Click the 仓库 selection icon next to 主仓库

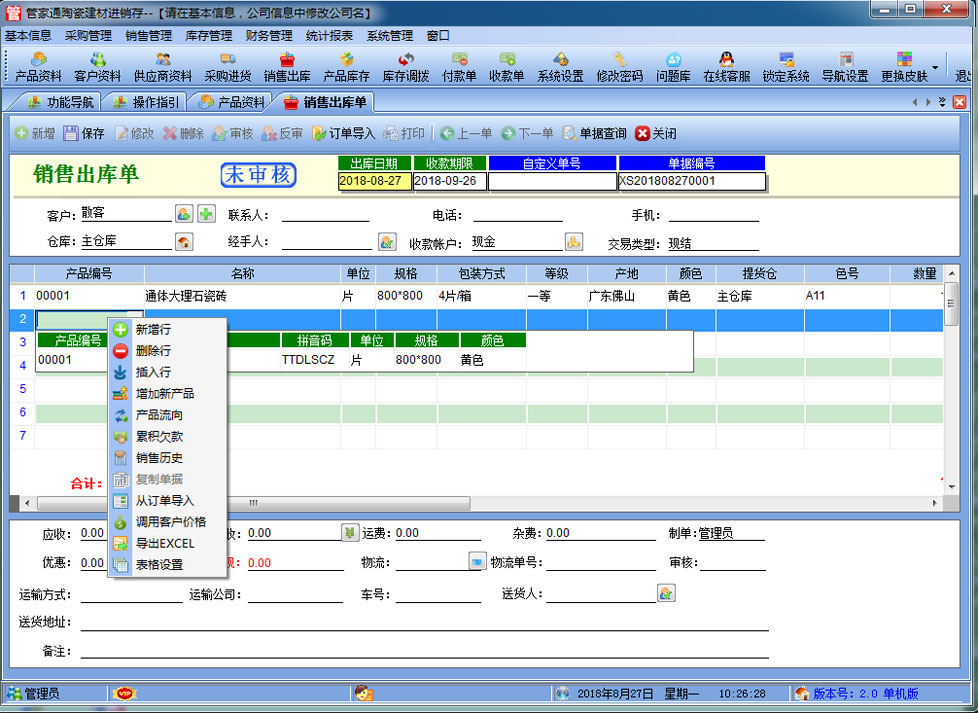point(184,242)
